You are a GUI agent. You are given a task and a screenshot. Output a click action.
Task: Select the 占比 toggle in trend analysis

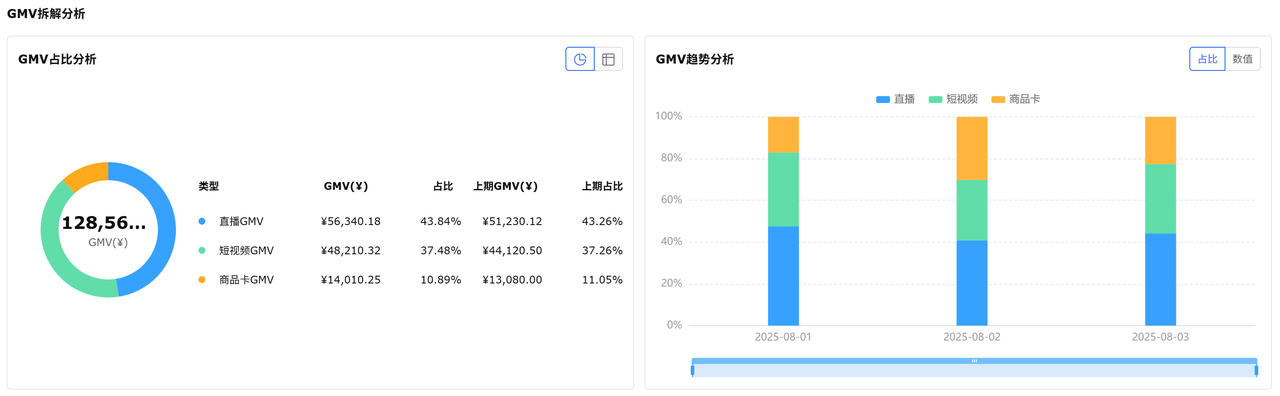click(1207, 59)
